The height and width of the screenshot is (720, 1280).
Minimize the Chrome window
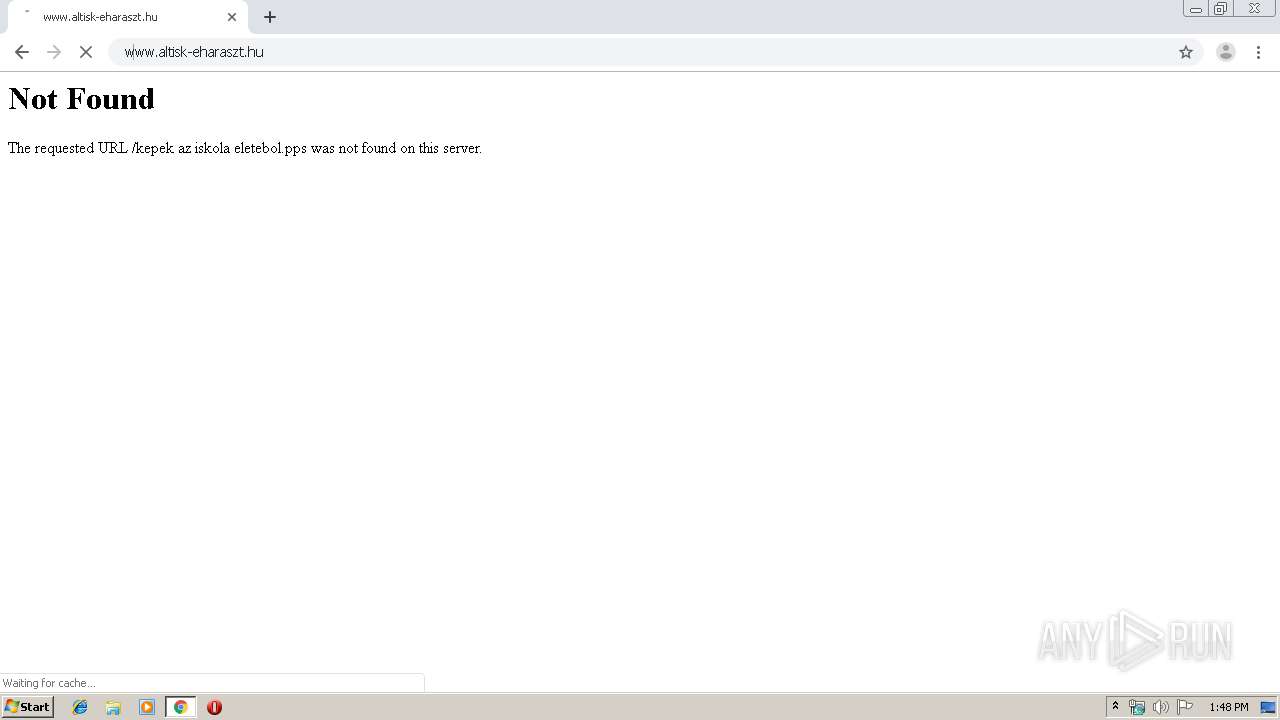pos(1196,9)
